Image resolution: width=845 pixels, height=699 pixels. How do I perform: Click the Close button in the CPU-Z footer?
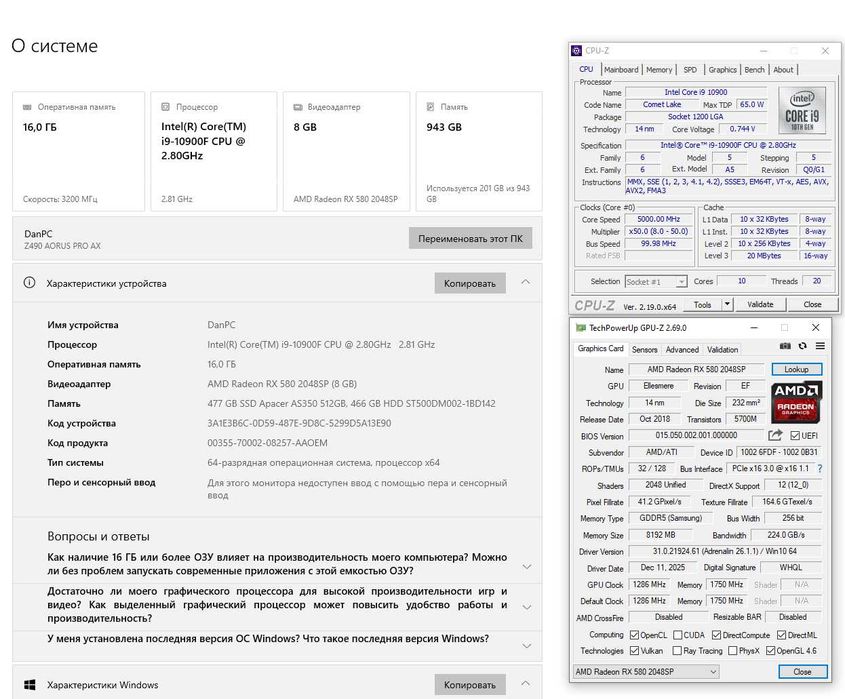pos(812,304)
